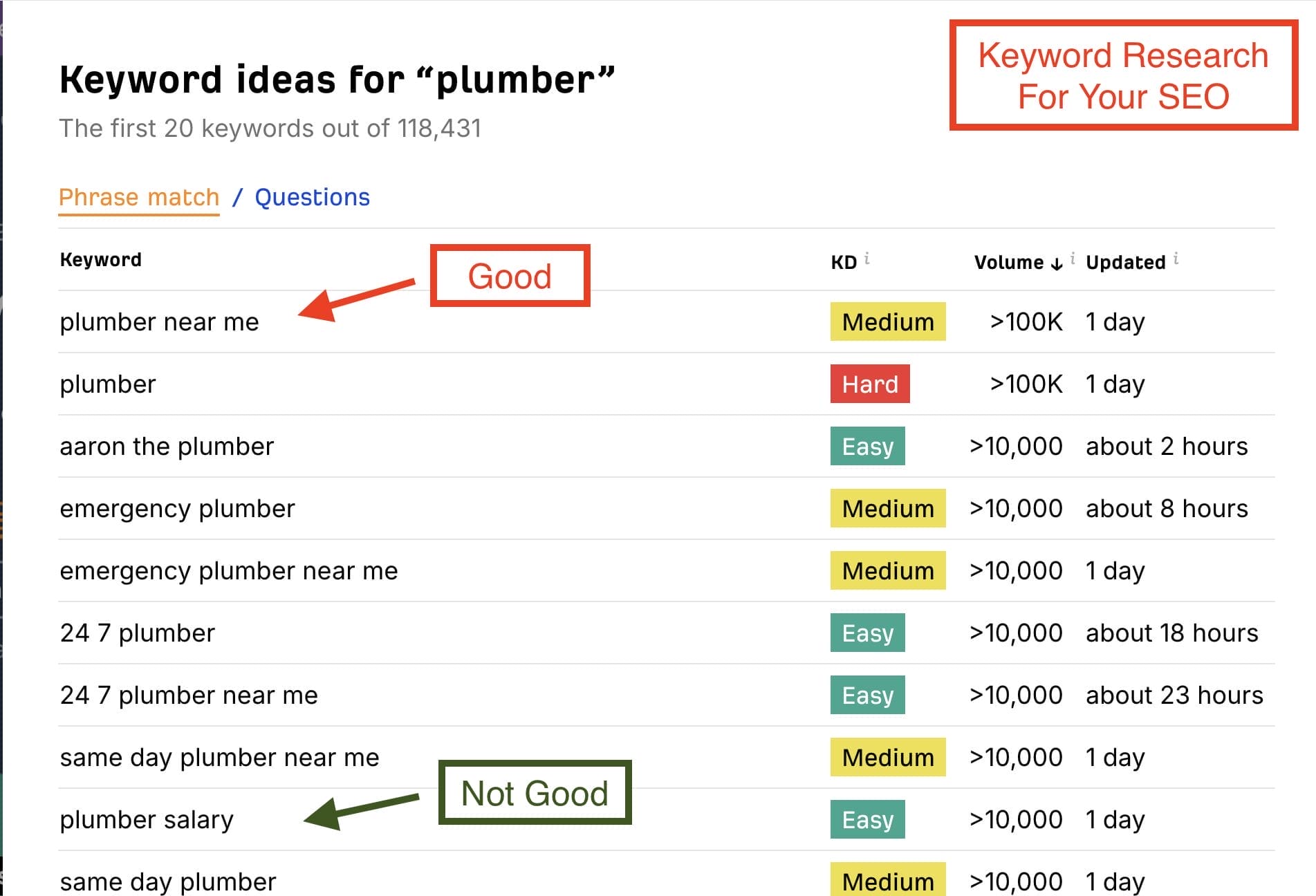Click the KD info icon
Image resolution: width=1316 pixels, height=896 pixels.
(x=867, y=259)
